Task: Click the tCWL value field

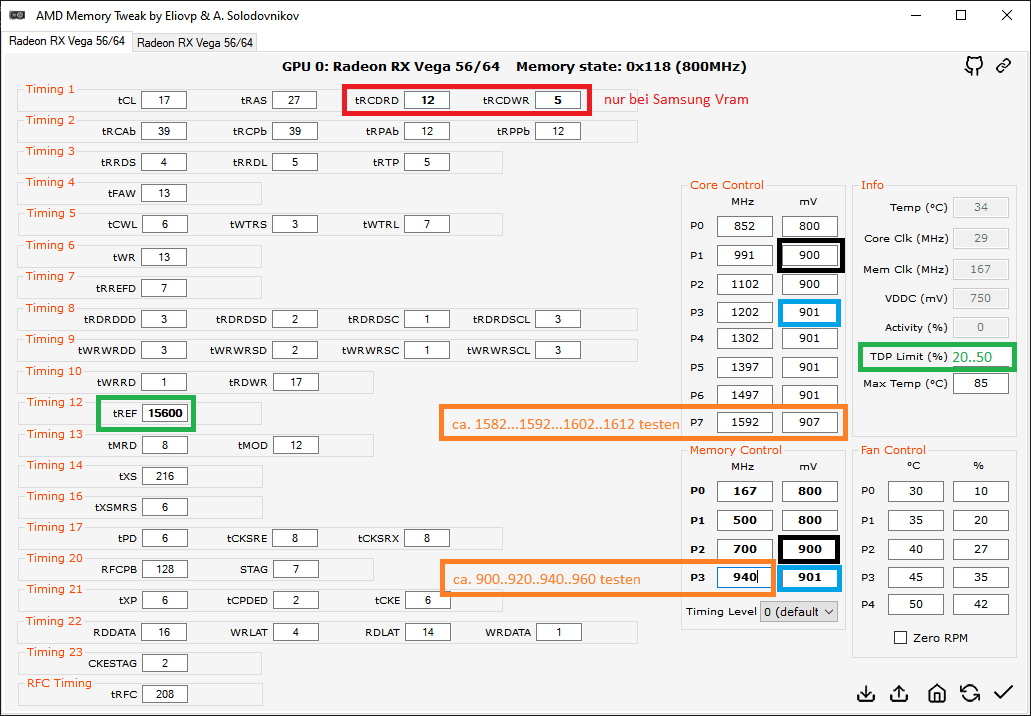Action: point(164,224)
